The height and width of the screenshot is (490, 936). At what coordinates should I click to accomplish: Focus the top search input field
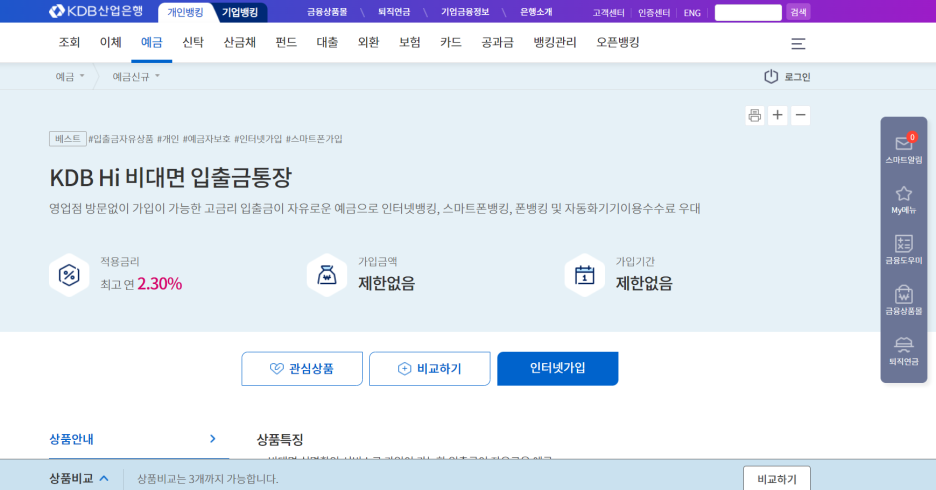[748, 12]
